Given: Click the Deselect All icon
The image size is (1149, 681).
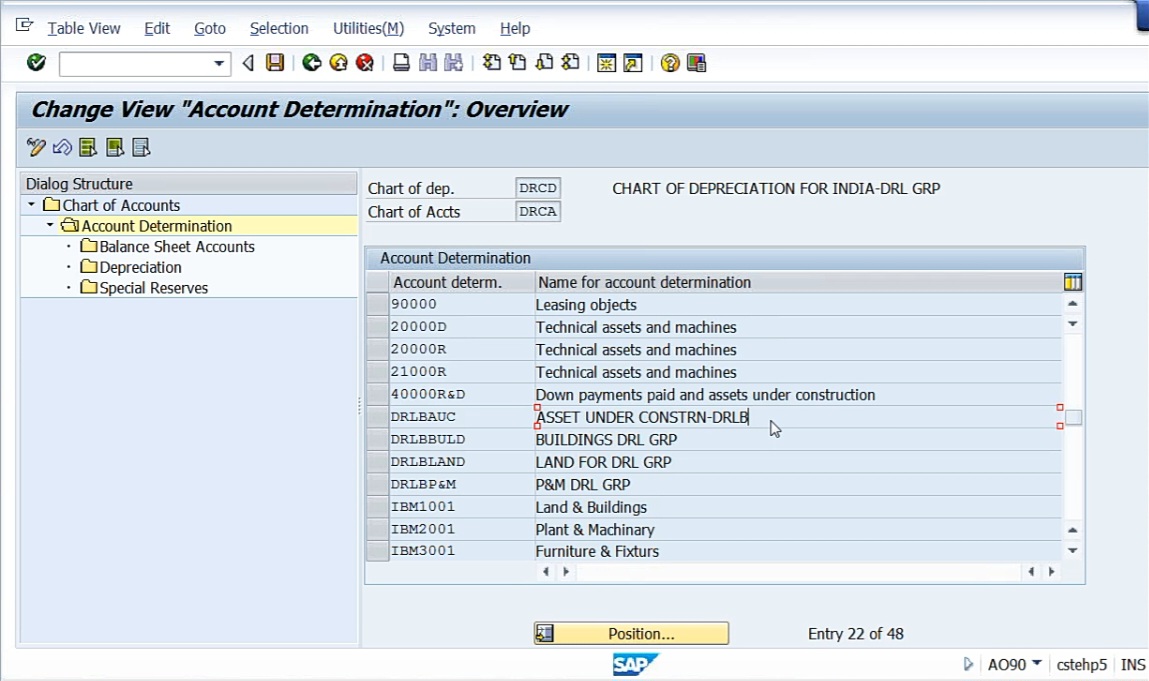Looking at the screenshot, I should [x=141, y=147].
